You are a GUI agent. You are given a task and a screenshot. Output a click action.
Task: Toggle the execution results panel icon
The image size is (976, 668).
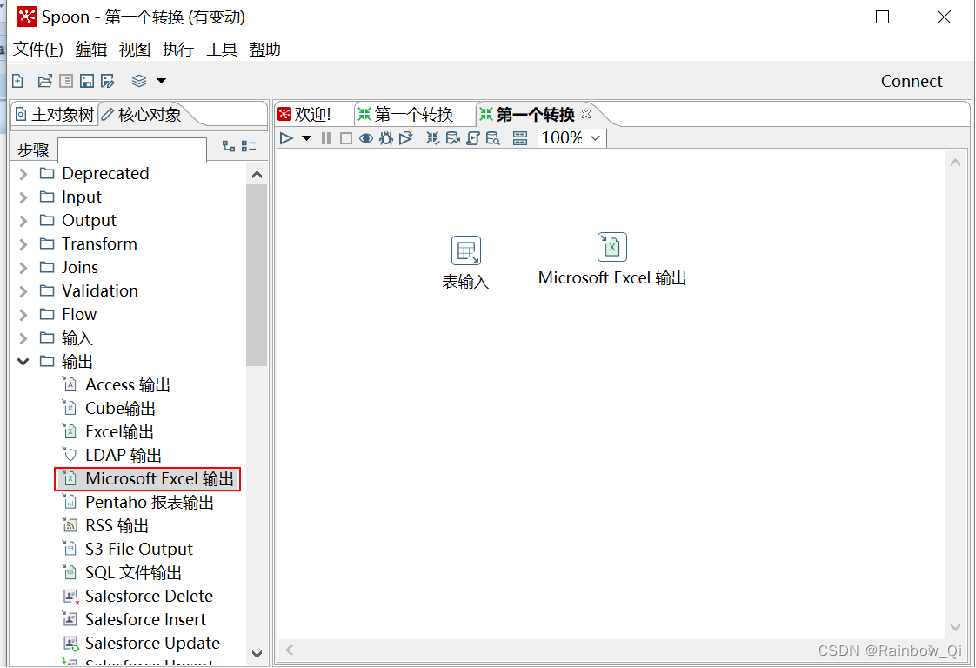pyautogui.click(x=520, y=138)
